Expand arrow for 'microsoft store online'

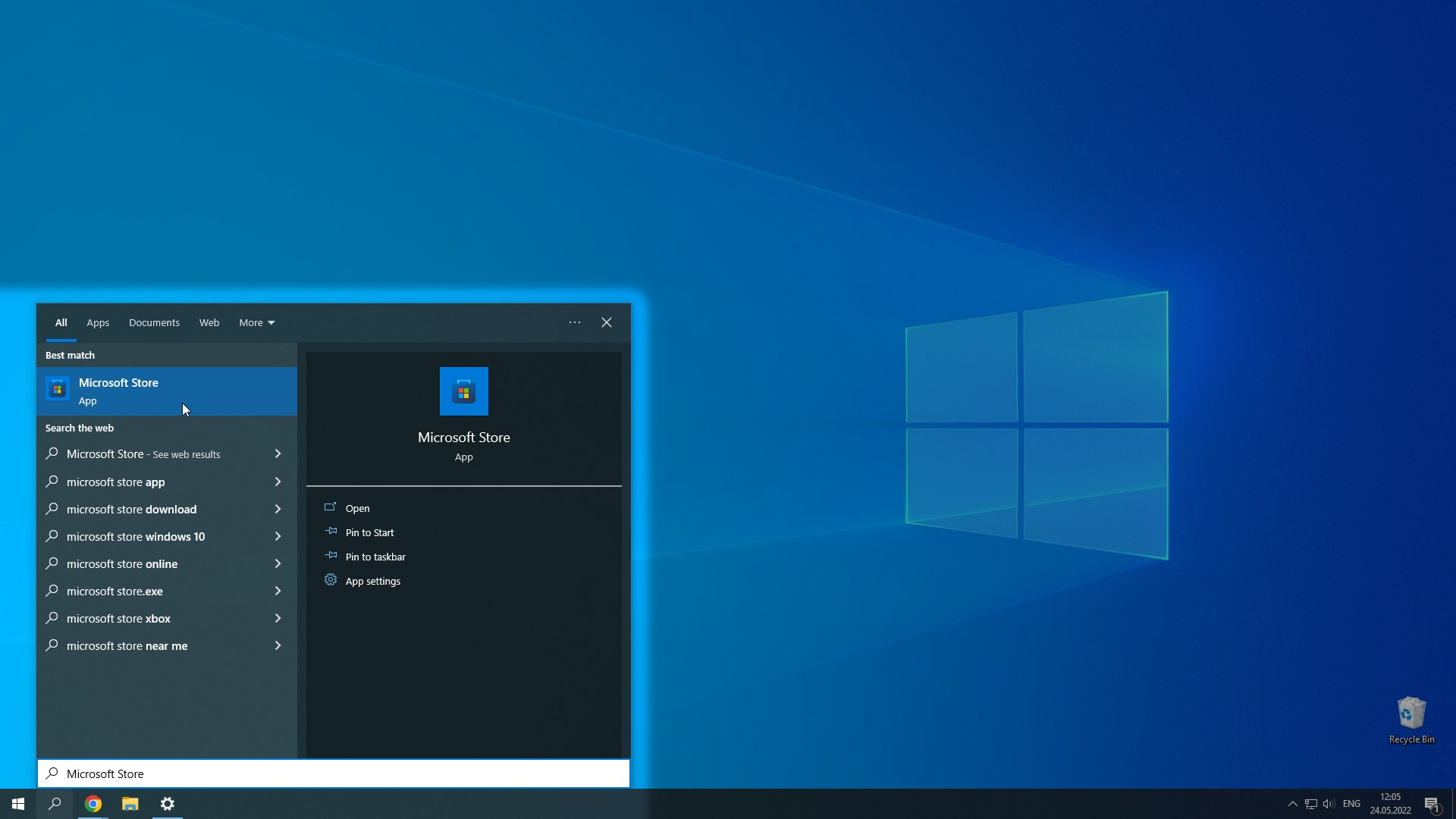278,563
